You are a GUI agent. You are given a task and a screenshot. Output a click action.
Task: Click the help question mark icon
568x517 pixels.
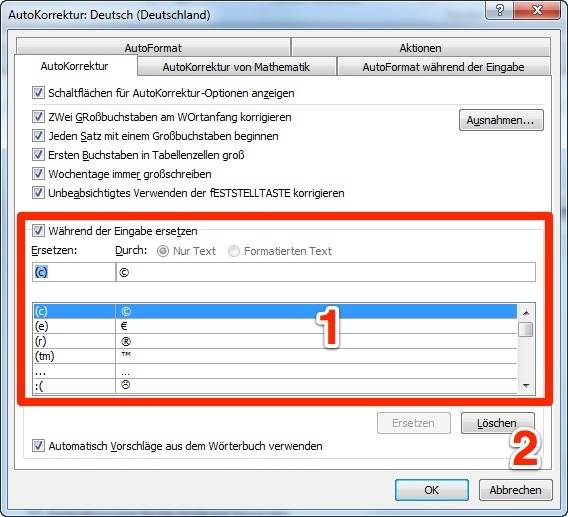coord(500,10)
